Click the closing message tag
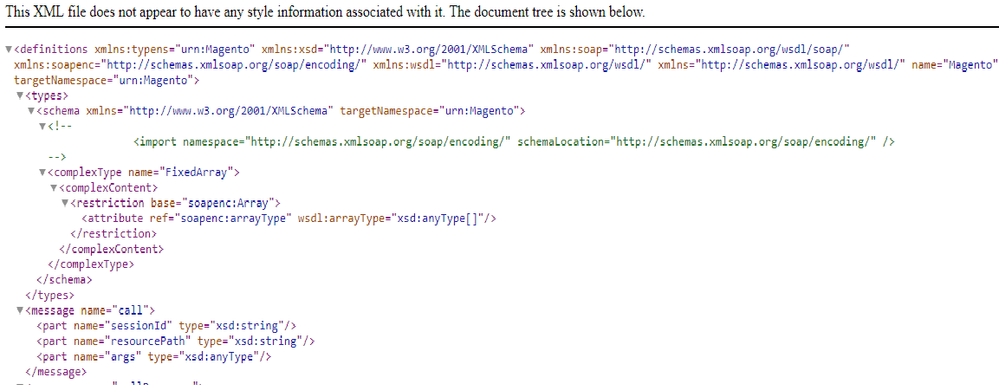 [x=55, y=372]
